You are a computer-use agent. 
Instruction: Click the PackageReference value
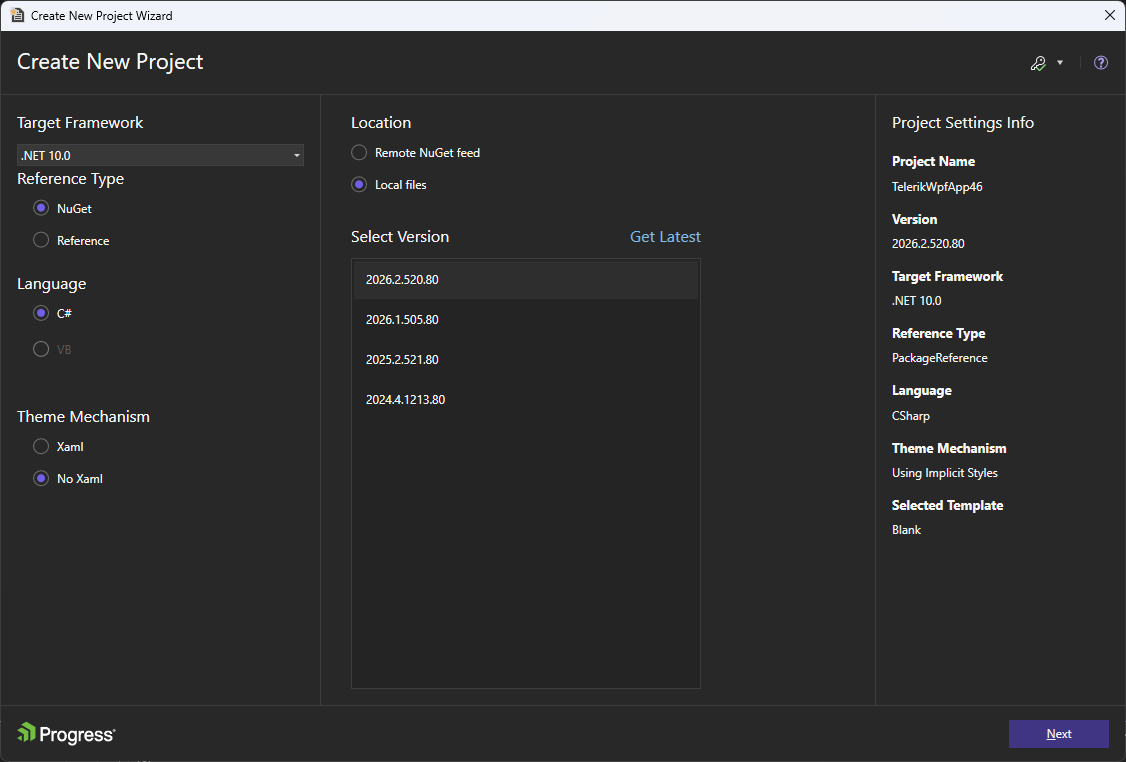pyautogui.click(x=939, y=358)
